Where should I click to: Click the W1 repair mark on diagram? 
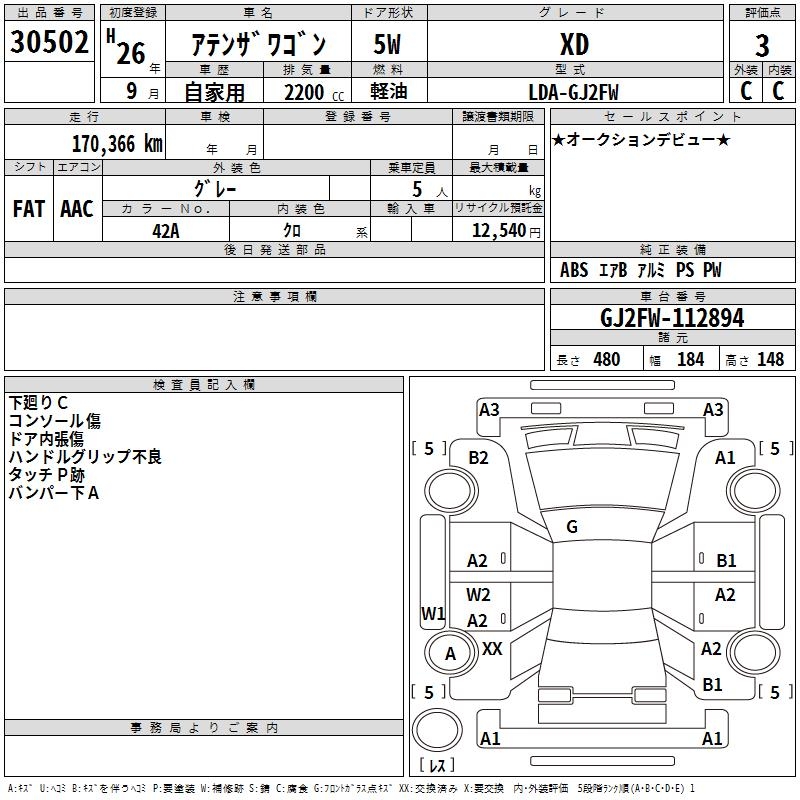(x=432, y=613)
